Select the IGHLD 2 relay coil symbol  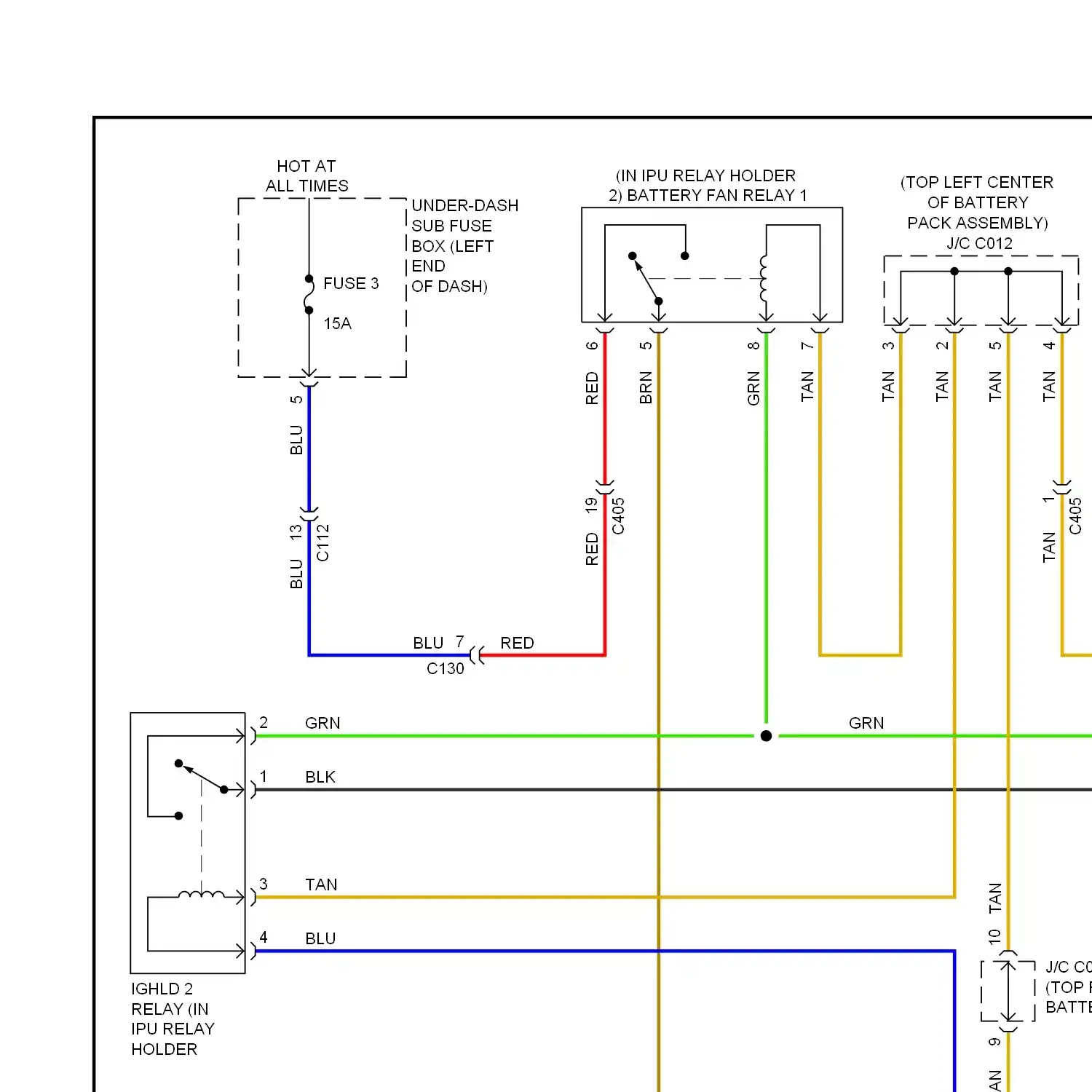pyautogui.click(x=202, y=894)
